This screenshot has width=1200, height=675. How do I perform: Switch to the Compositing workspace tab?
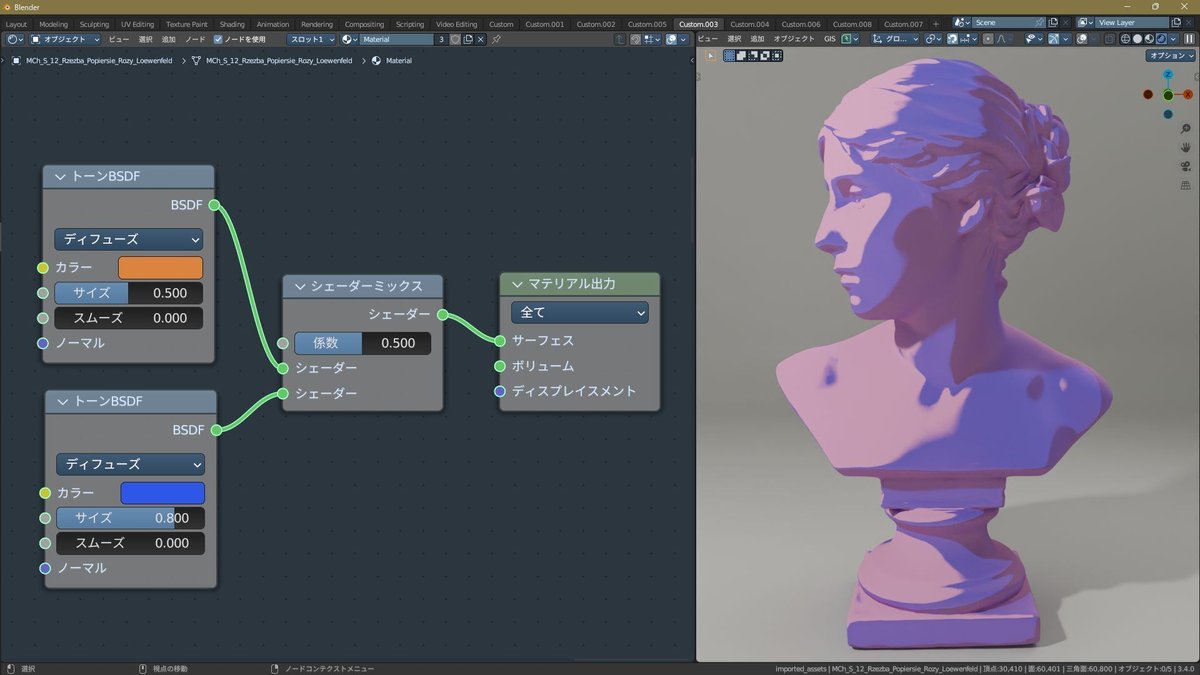pos(364,24)
